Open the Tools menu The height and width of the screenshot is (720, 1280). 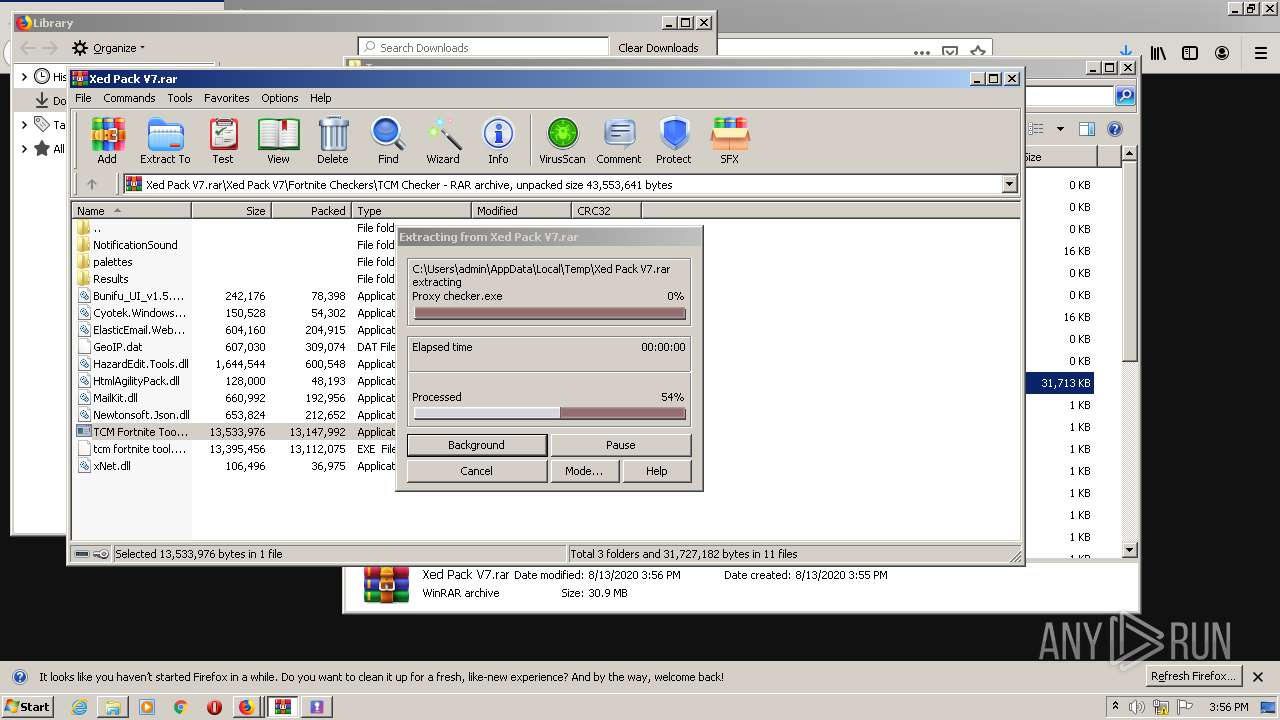tap(180, 98)
